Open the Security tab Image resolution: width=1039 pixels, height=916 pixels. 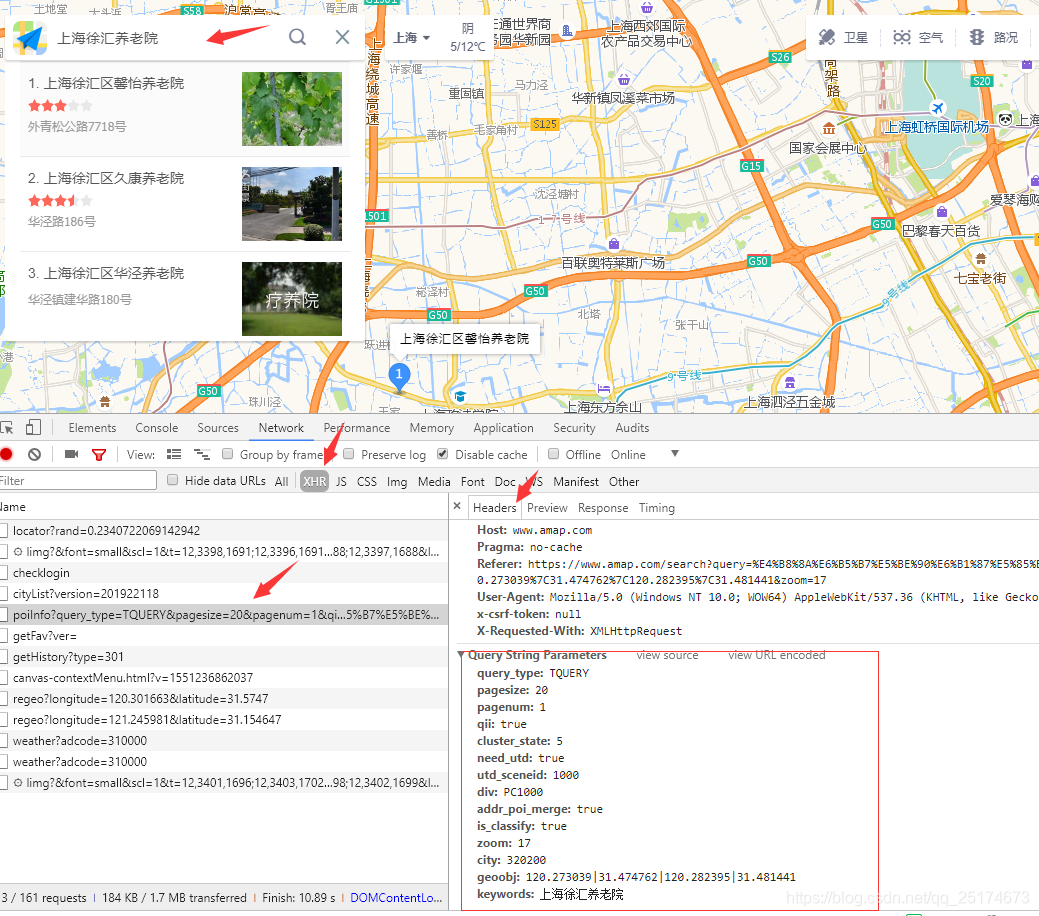pos(574,428)
